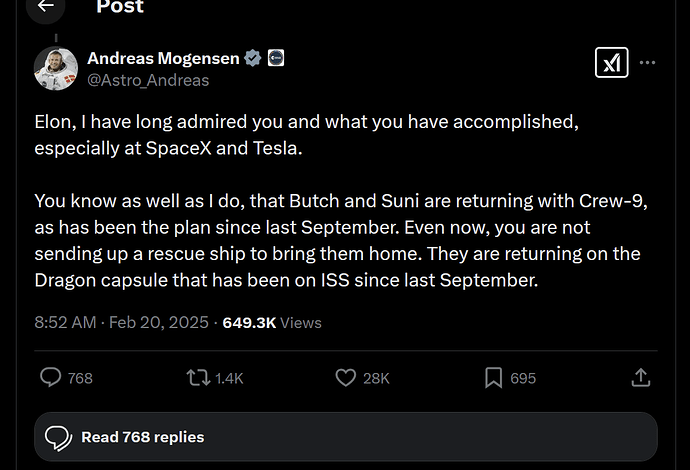The width and height of the screenshot is (690, 470).
Task: Click the blue verified checkmark badge
Action: click(x=253, y=58)
